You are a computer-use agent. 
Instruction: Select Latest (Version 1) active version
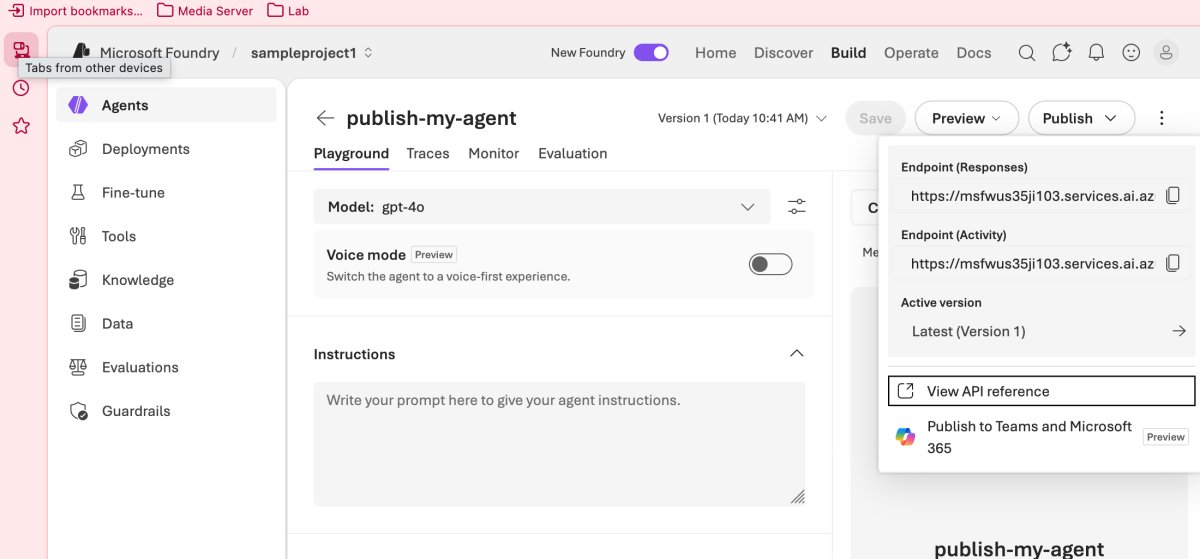(1041, 331)
